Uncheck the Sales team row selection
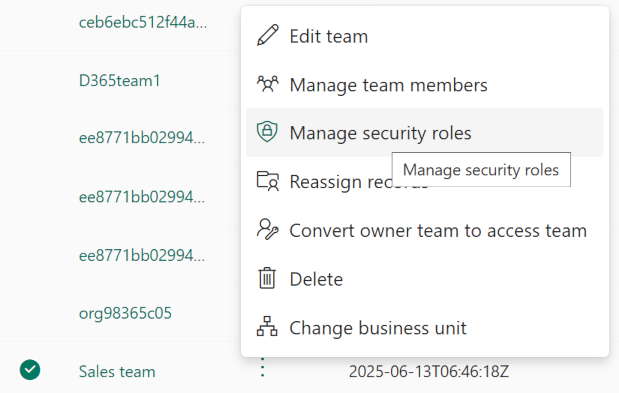The width and height of the screenshot is (619, 393). coord(30,370)
